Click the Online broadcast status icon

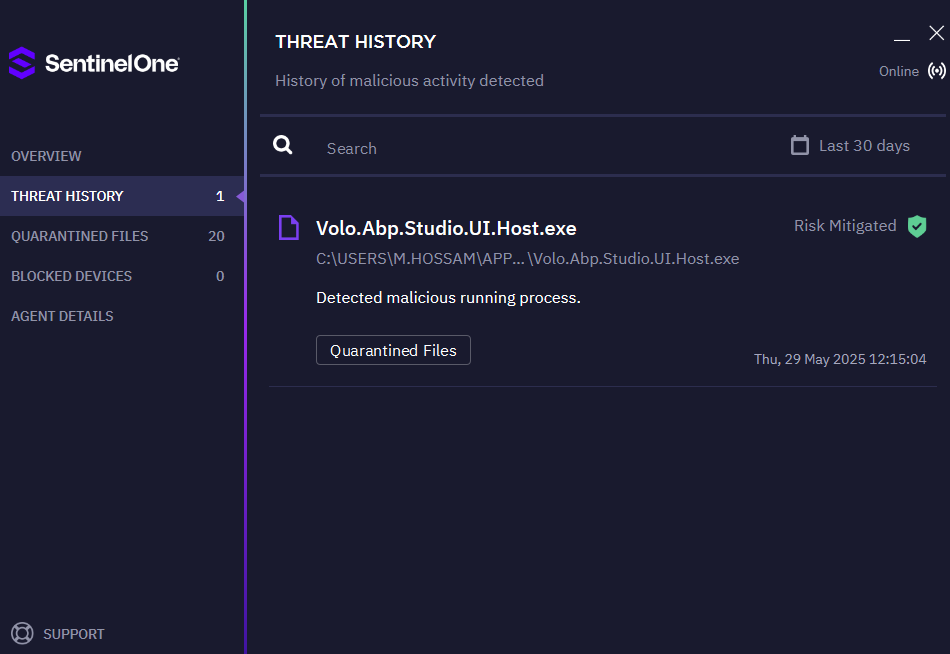[936, 71]
